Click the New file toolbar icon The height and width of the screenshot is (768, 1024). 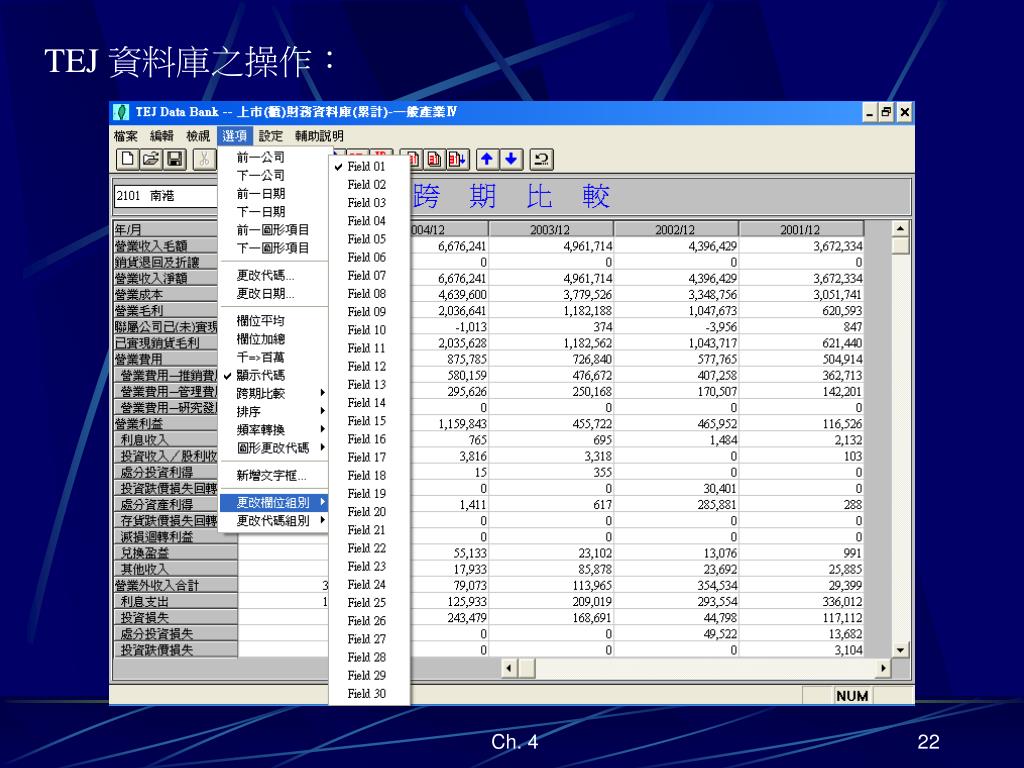point(127,159)
